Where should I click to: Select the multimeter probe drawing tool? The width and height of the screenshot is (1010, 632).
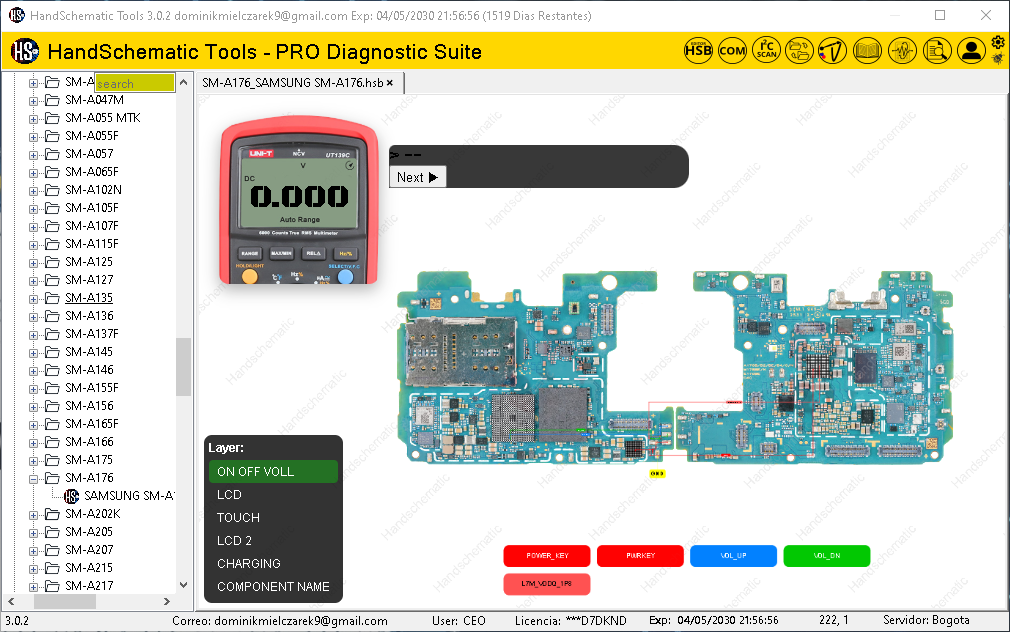832,50
